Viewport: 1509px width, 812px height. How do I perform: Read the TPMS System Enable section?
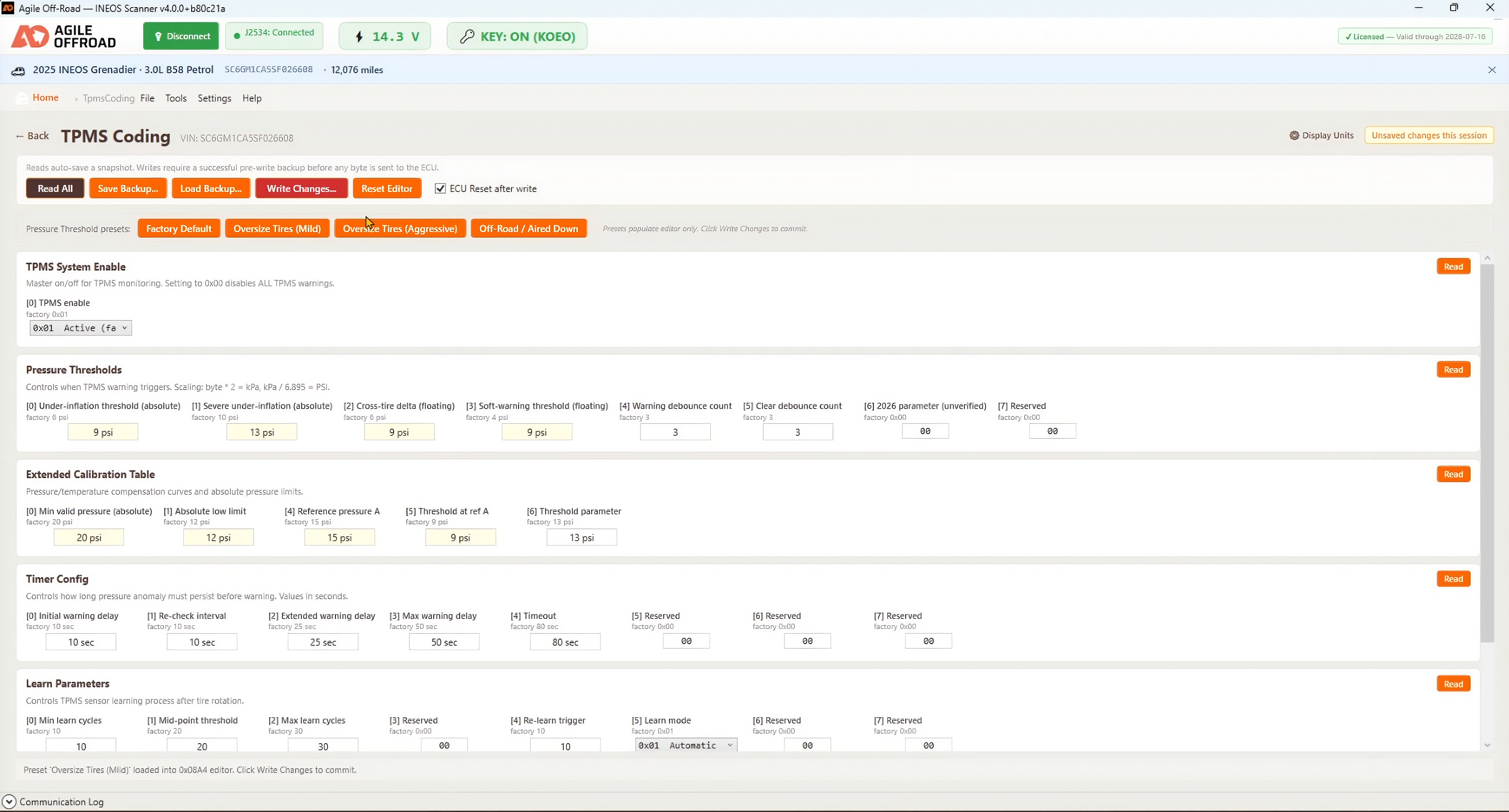(x=1453, y=267)
